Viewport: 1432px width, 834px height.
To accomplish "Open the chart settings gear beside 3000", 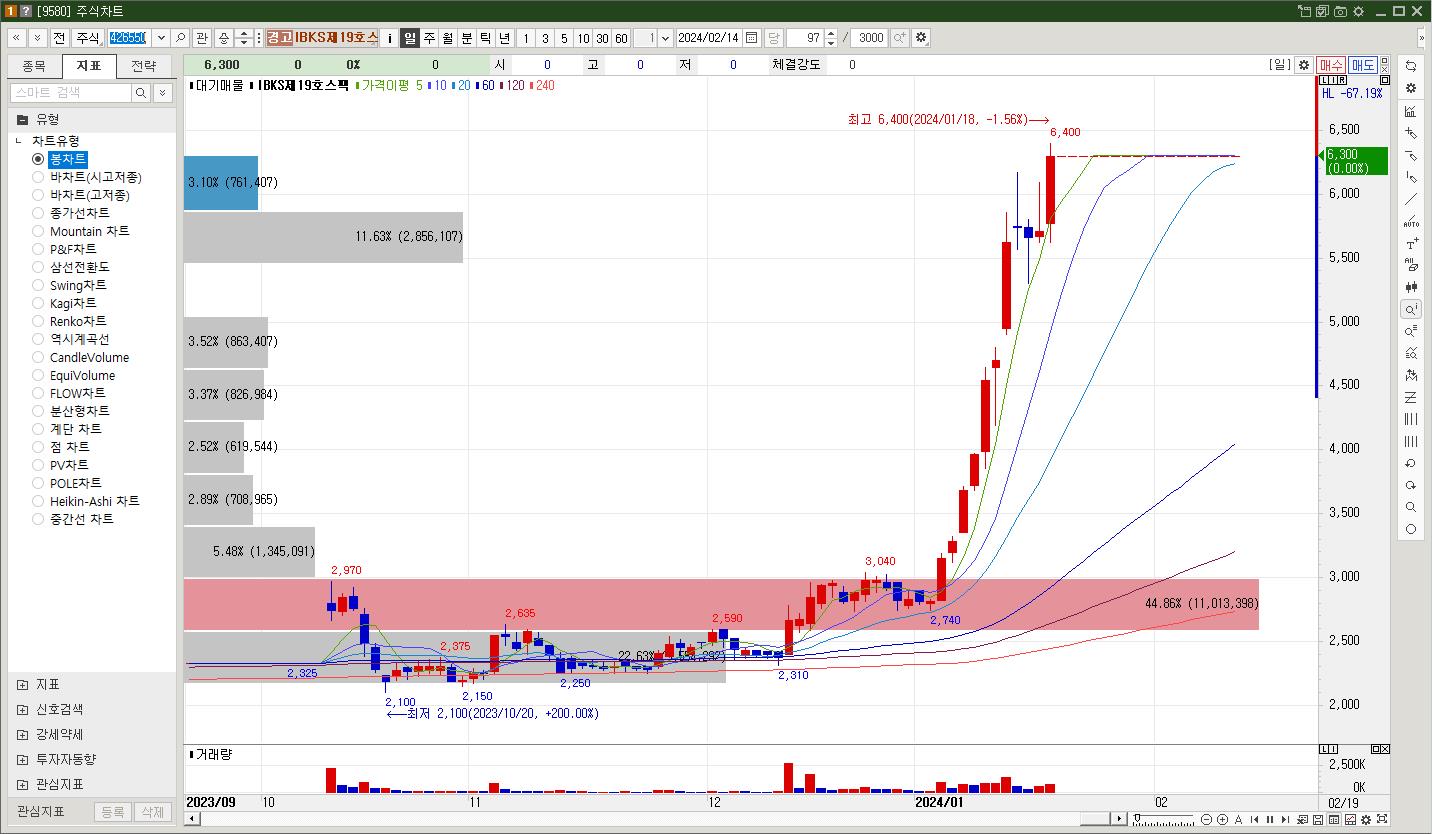I will point(921,38).
